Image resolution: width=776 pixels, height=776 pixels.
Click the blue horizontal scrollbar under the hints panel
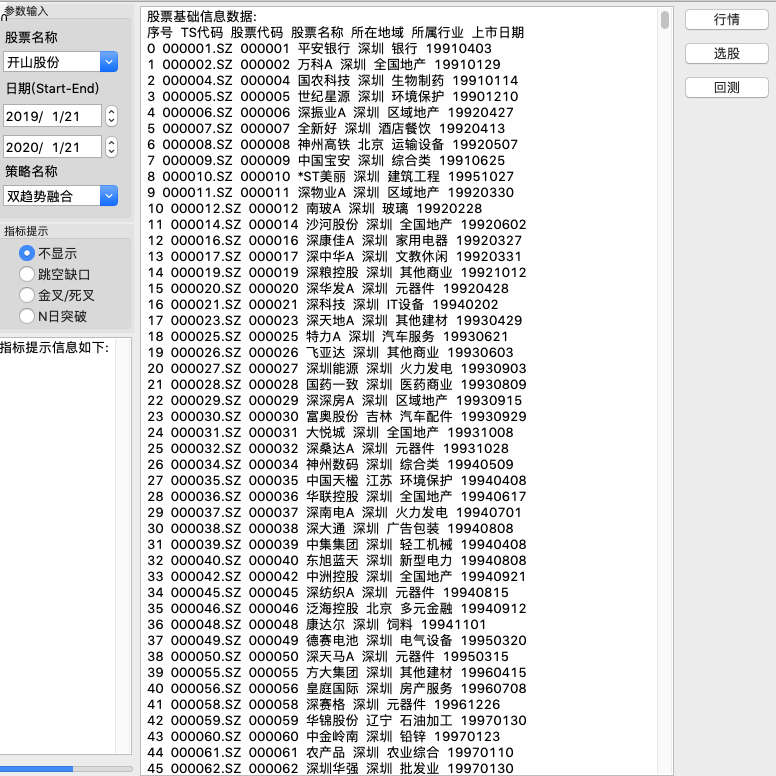coord(37,769)
